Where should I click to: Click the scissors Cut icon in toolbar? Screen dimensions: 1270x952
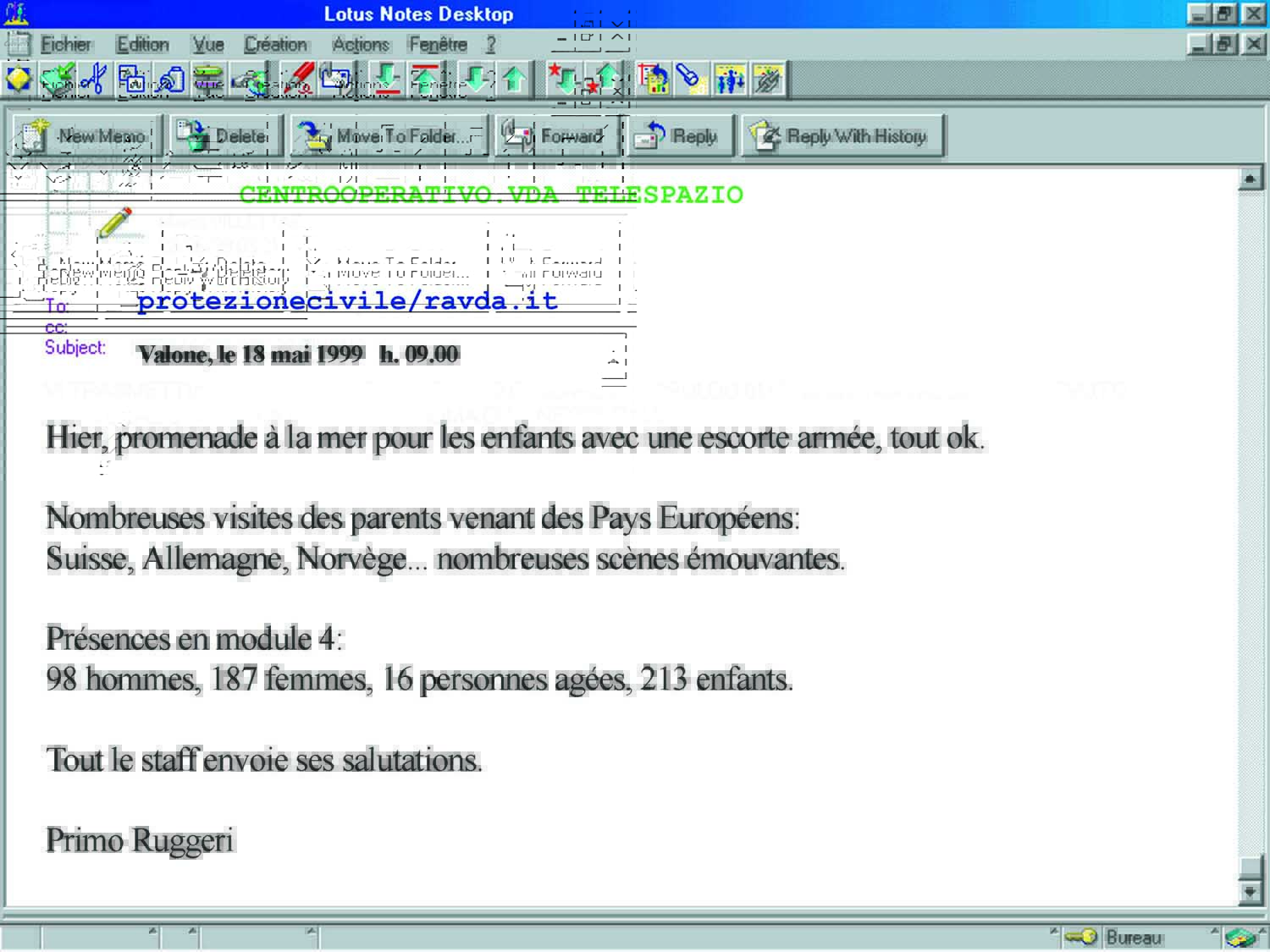[x=95, y=80]
